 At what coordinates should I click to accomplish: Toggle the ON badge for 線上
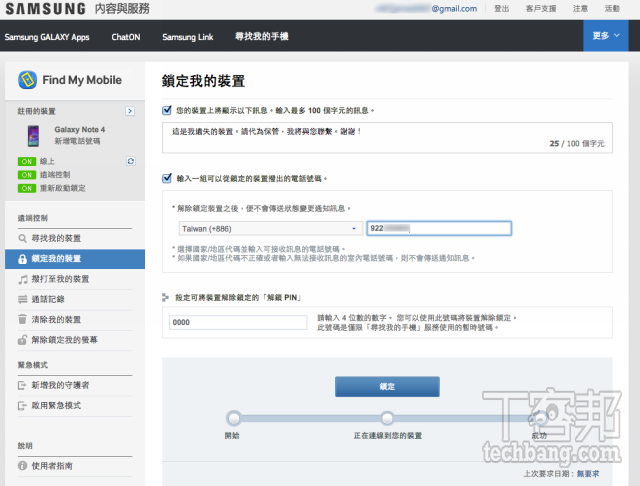tap(27, 162)
